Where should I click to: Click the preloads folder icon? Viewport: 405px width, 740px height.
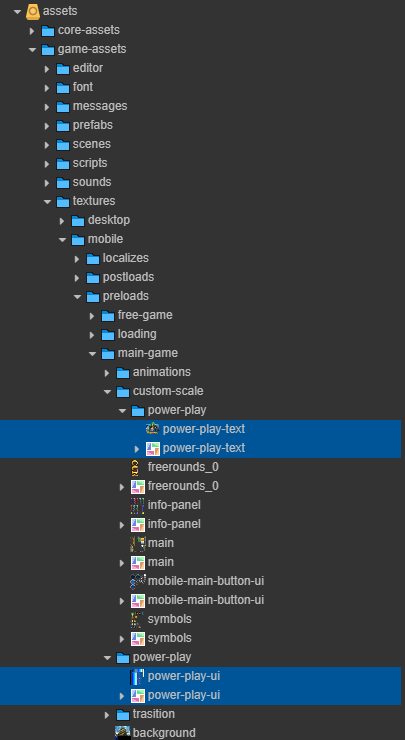93,296
